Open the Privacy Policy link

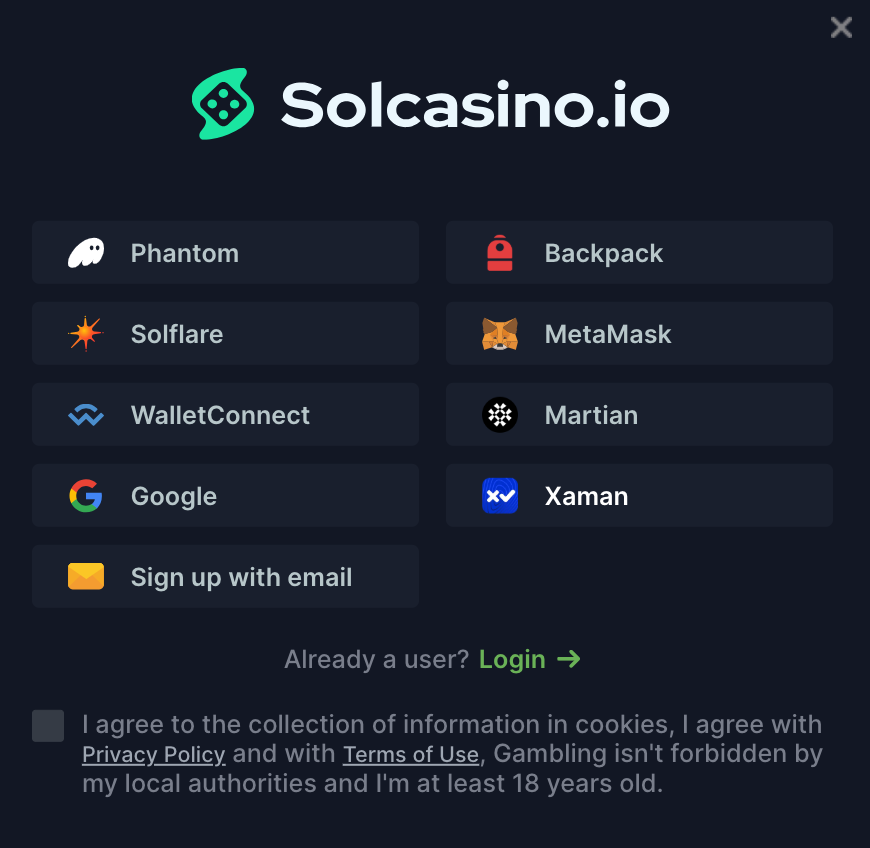click(x=154, y=754)
